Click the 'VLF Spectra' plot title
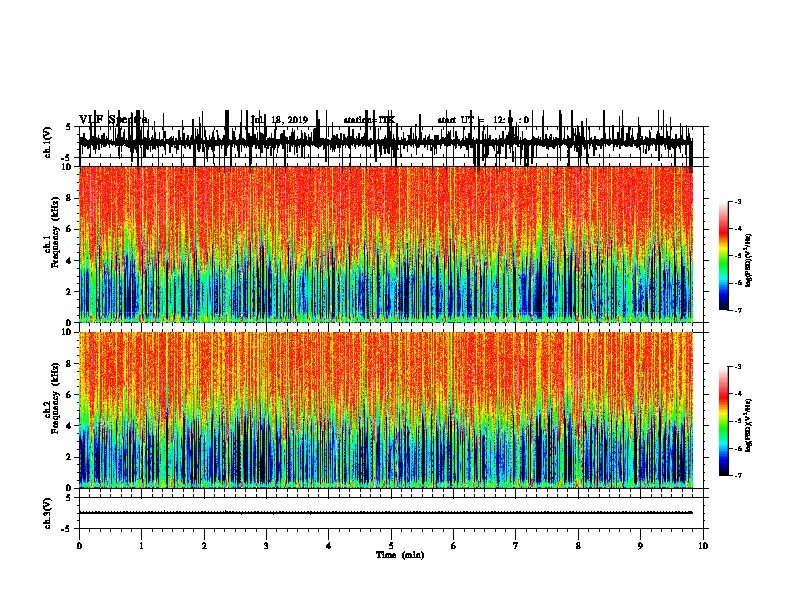 [114, 120]
